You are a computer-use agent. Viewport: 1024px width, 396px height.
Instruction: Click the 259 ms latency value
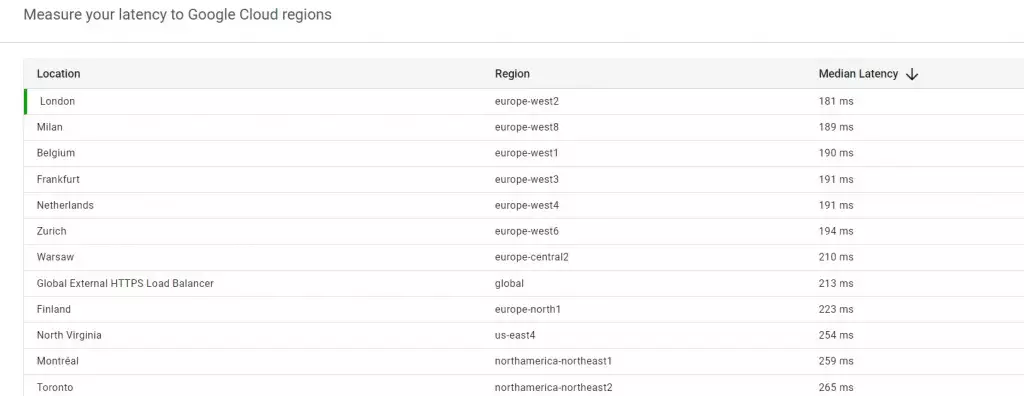click(836, 361)
